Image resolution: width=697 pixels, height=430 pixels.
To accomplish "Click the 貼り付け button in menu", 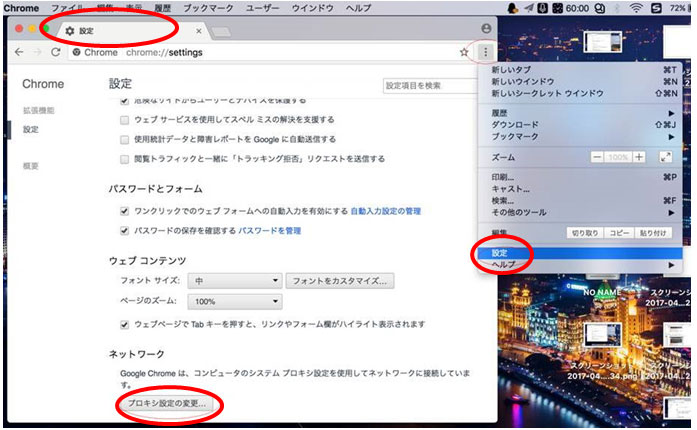I will click(x=653, y=233).
